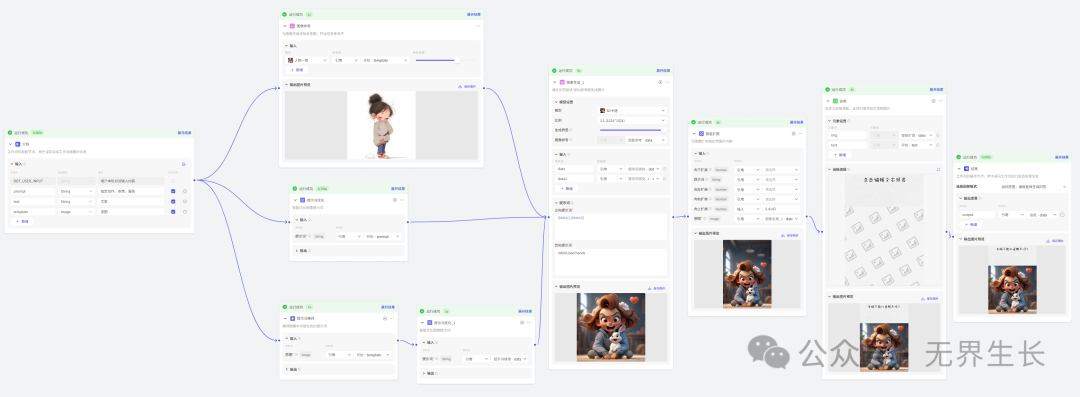Viewport: 1080px width, 397px height.
Task: Click the 提示词优化 node type icon
Action: [302, 200]
